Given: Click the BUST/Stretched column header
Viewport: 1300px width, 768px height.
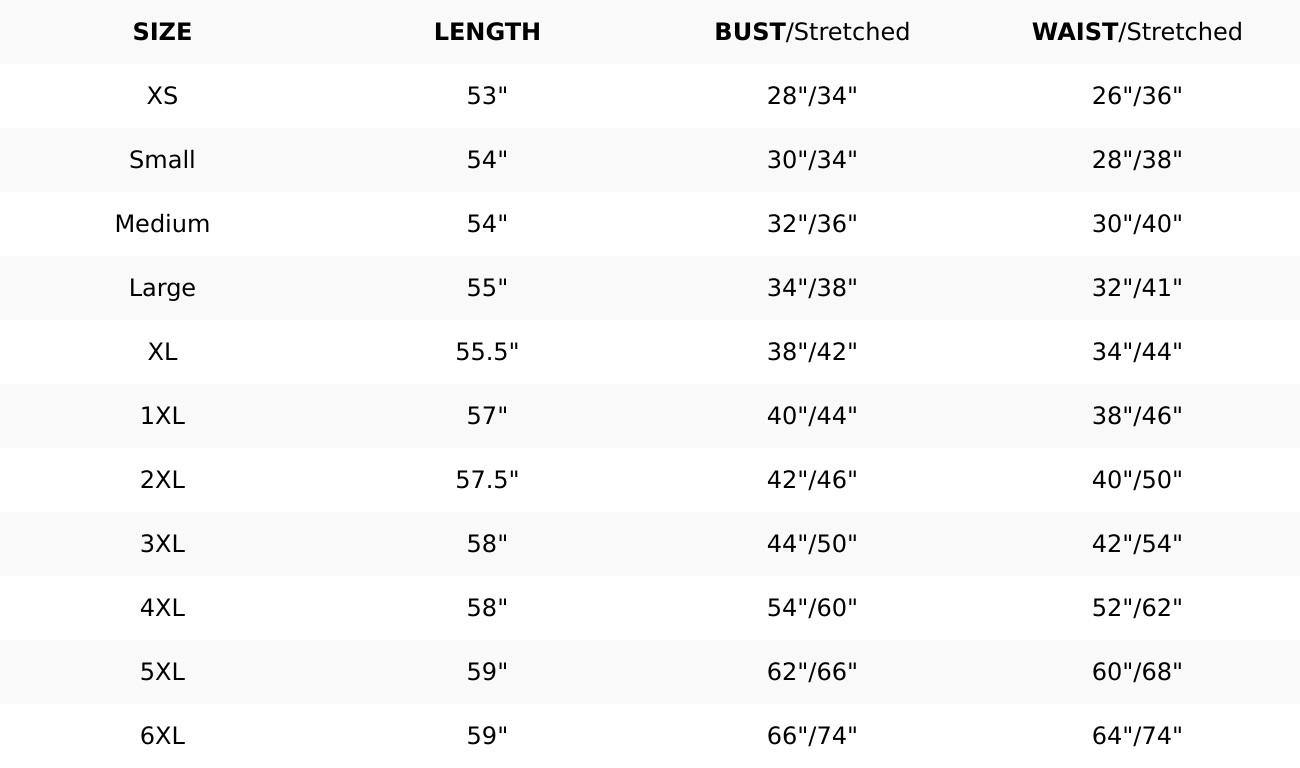Looking at the screenshot, I should coord(812,32).
